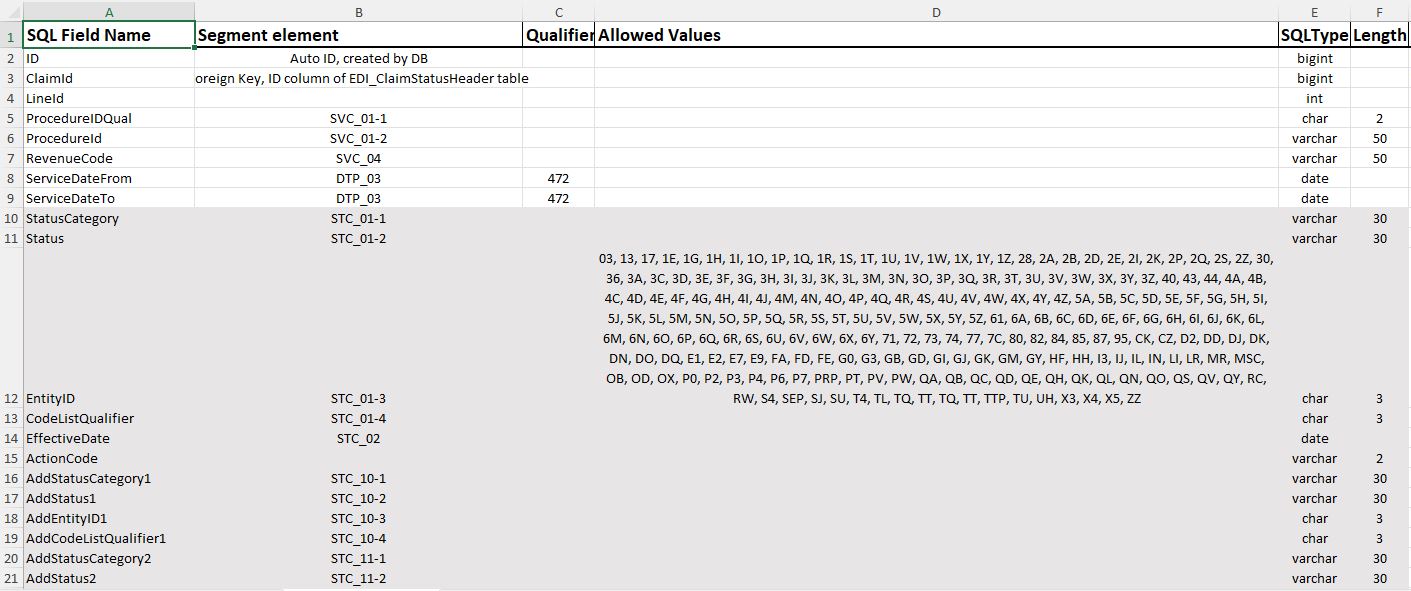Select the STC_10-4 cell
Image resolution: width=1411 pixels, height=591 pixels.
pyautogui.click(x=358, y=538)
